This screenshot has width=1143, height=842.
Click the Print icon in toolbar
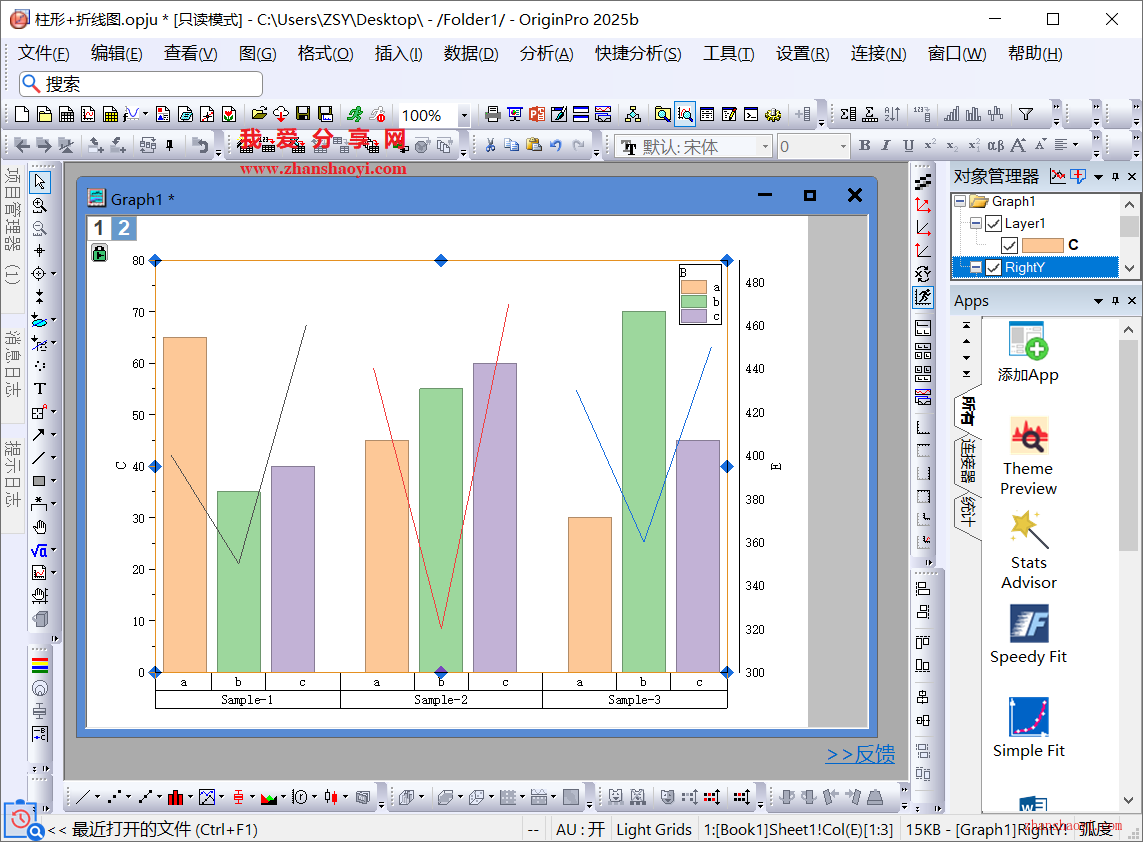coord(492,115)
